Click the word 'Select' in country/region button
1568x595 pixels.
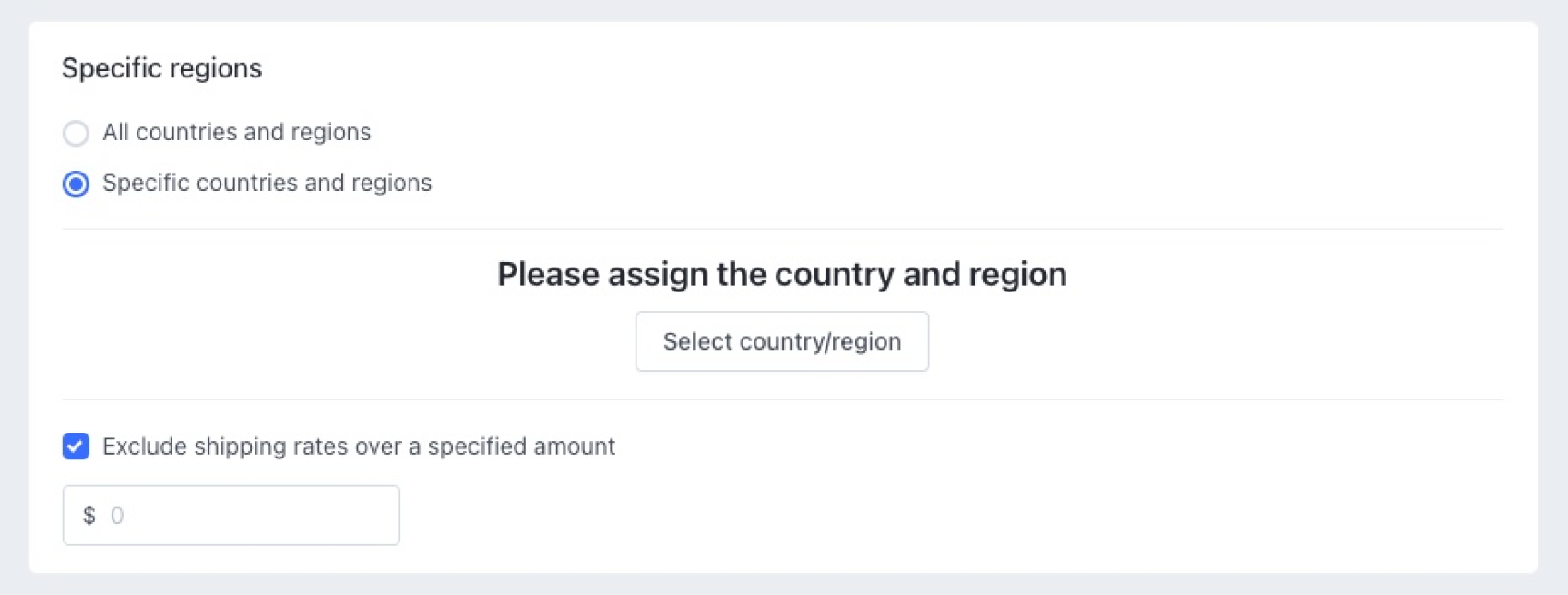pos(696,341)
